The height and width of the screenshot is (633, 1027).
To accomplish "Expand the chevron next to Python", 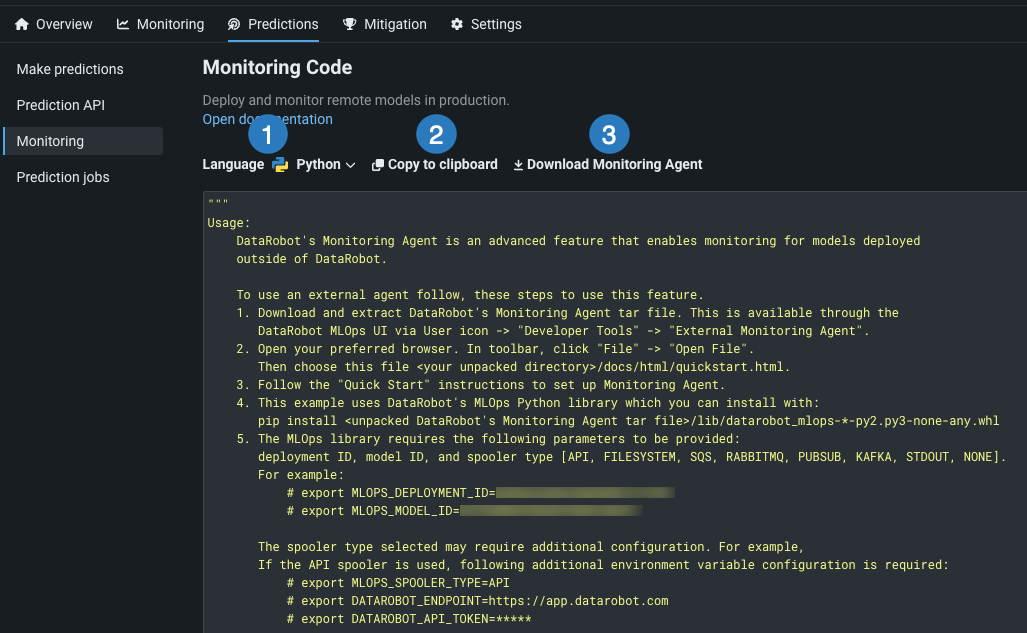I will (351, 165).
